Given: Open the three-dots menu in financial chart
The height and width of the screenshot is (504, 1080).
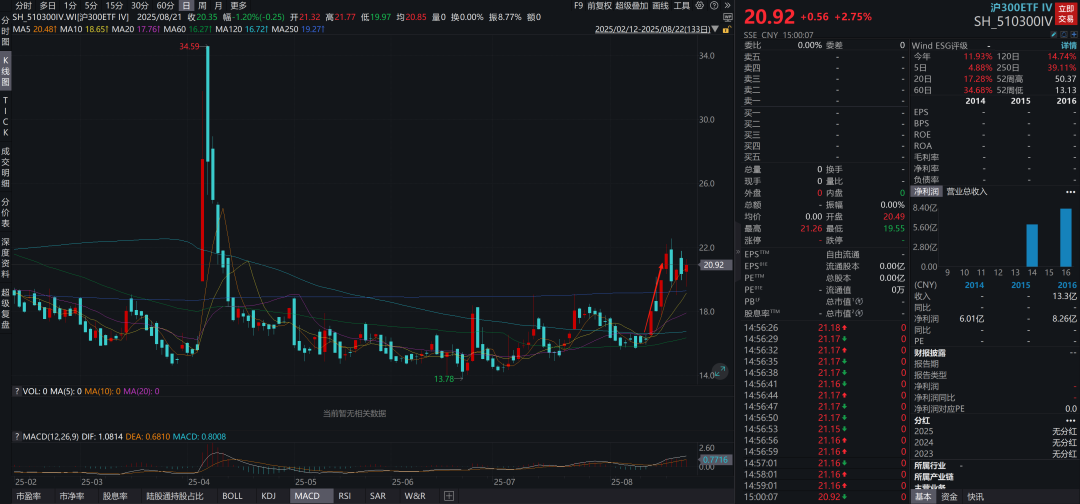Looking at the screenshot, I should click(x=1073, y=191).
